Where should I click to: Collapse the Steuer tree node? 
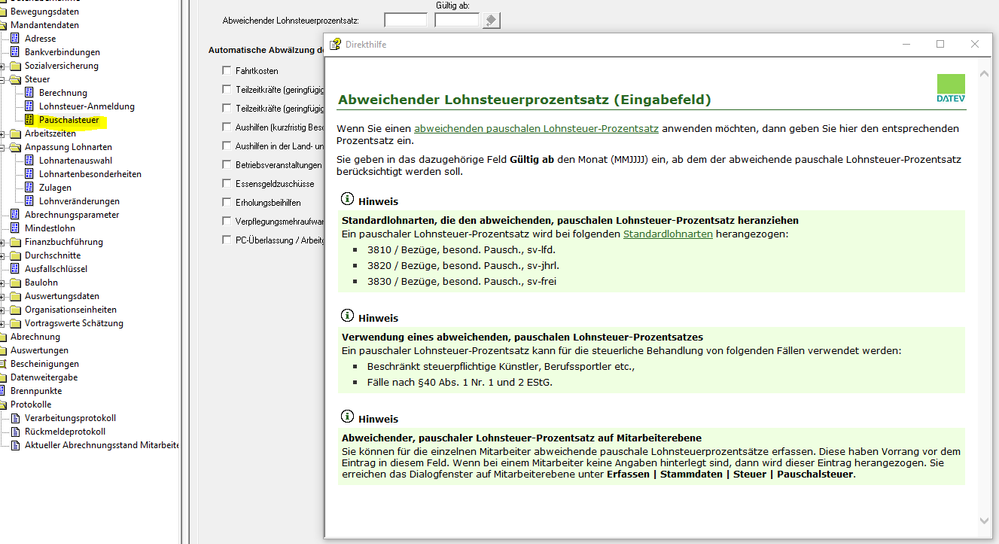click(x=3, y=80)
